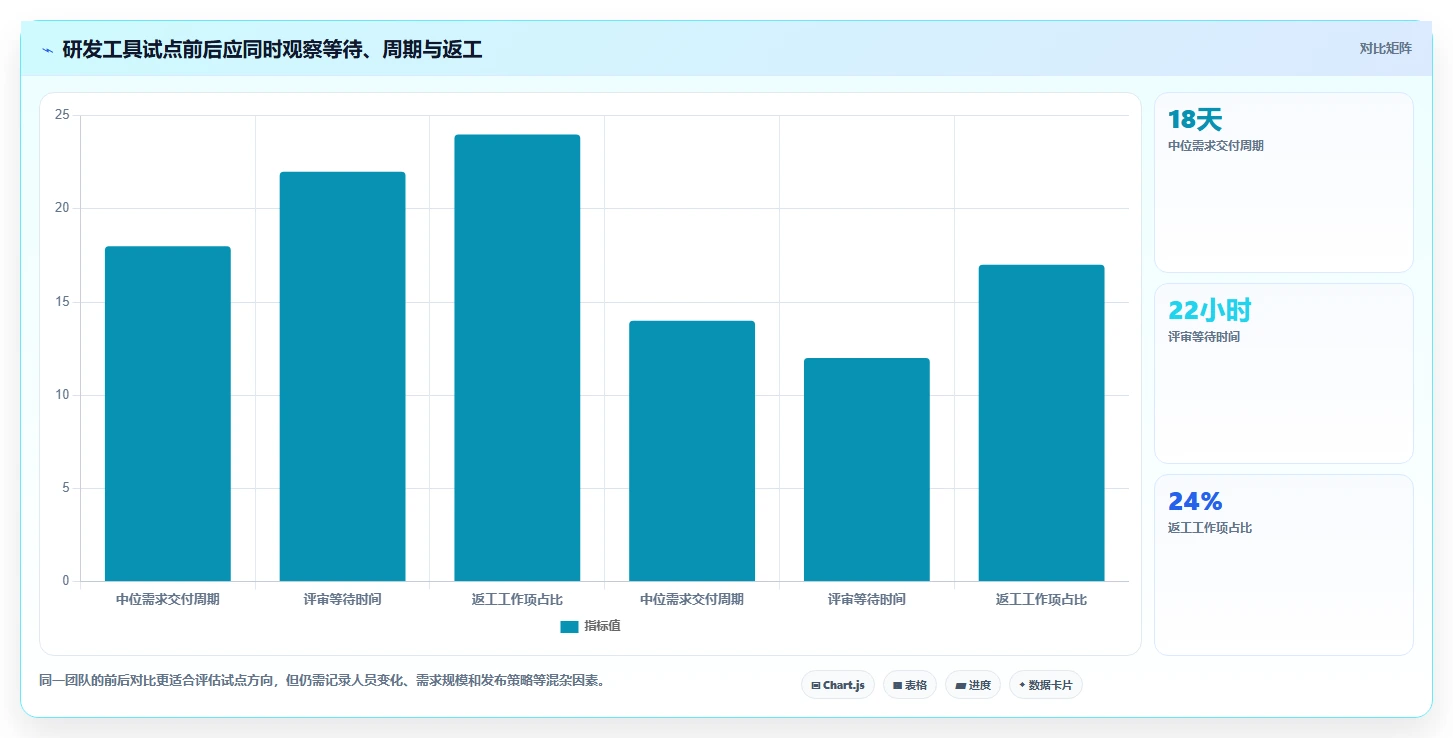Click the y-axis tick label 0
This screenshot has width=1453, height=738.
tap(66, 581)
